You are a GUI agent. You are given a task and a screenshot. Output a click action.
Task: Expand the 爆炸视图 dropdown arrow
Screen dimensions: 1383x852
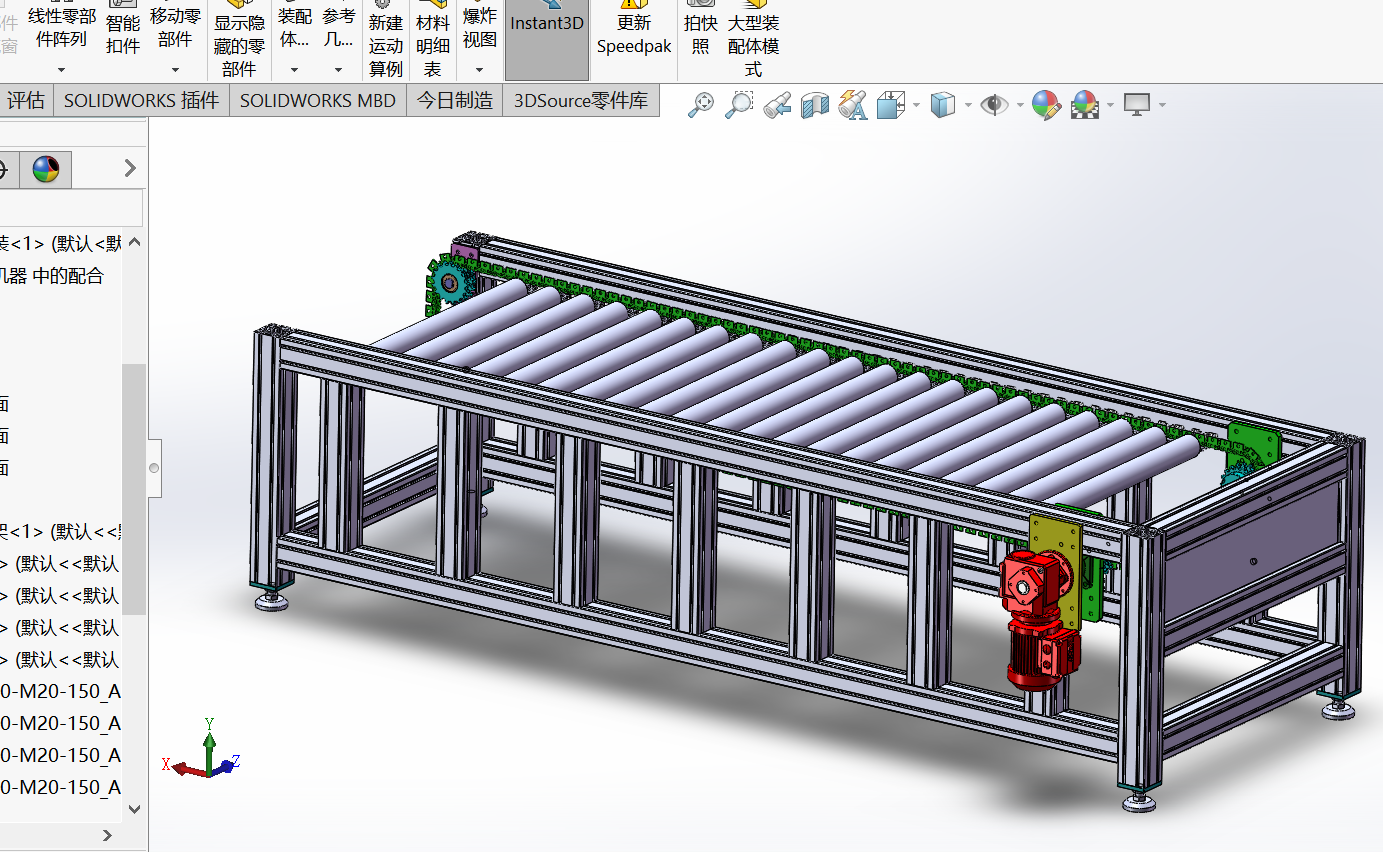480,70
